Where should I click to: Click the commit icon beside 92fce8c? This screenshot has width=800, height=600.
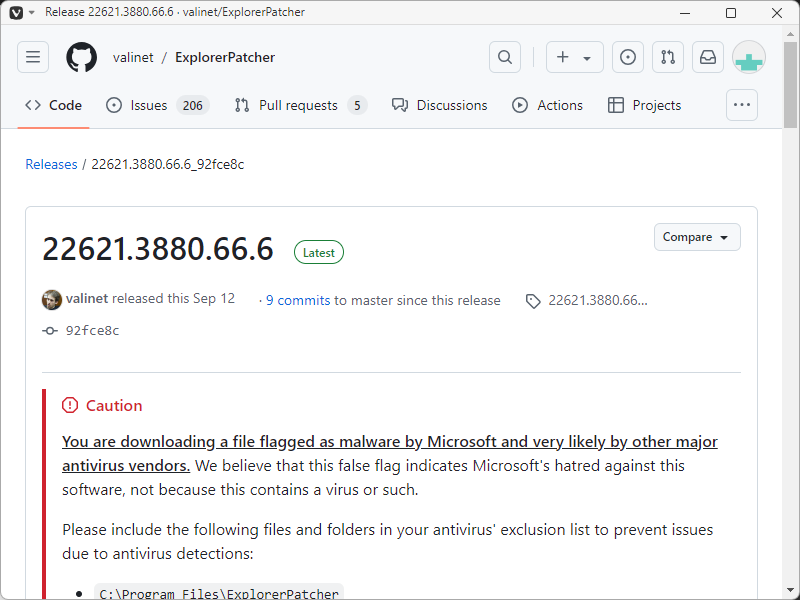point(50,331)
